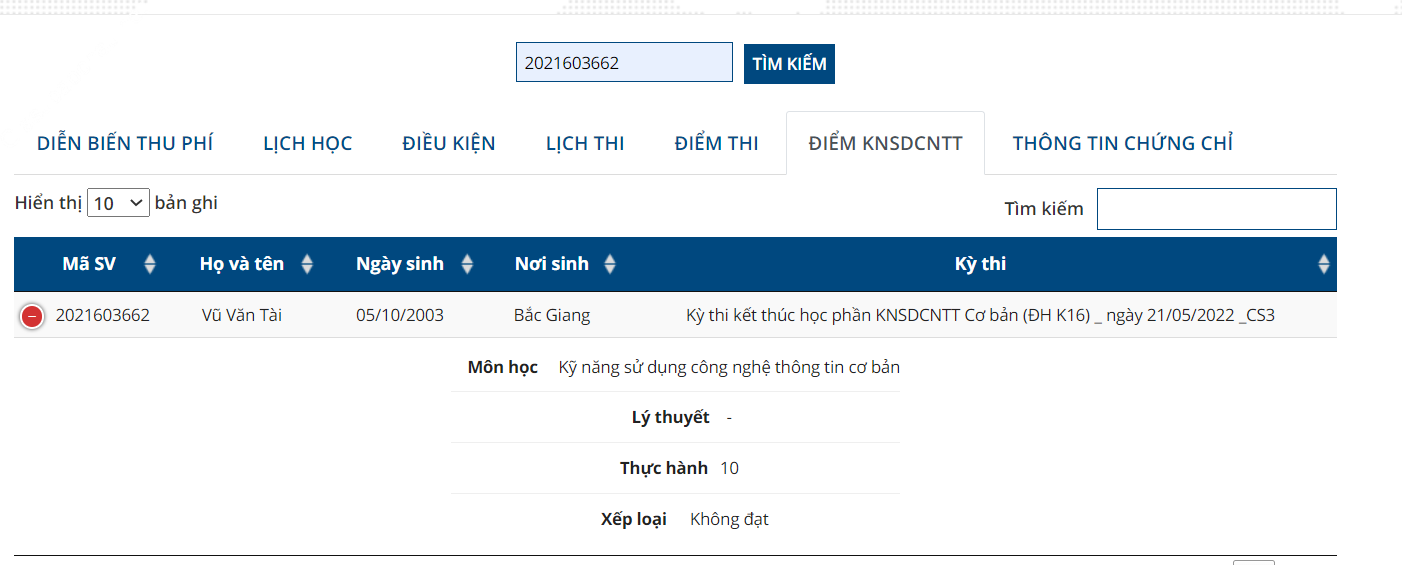Click sort arrows in Kỳ thi column
Viewport: 1402px width, 565px height.
[x=1324, y=264]
